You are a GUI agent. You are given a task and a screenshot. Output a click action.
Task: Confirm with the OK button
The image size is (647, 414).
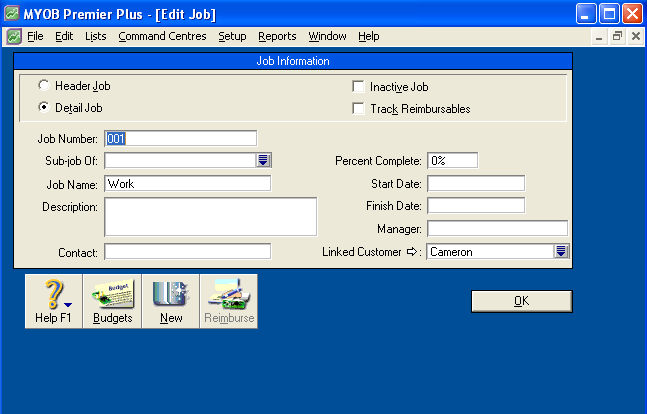(x=522, y=301)
